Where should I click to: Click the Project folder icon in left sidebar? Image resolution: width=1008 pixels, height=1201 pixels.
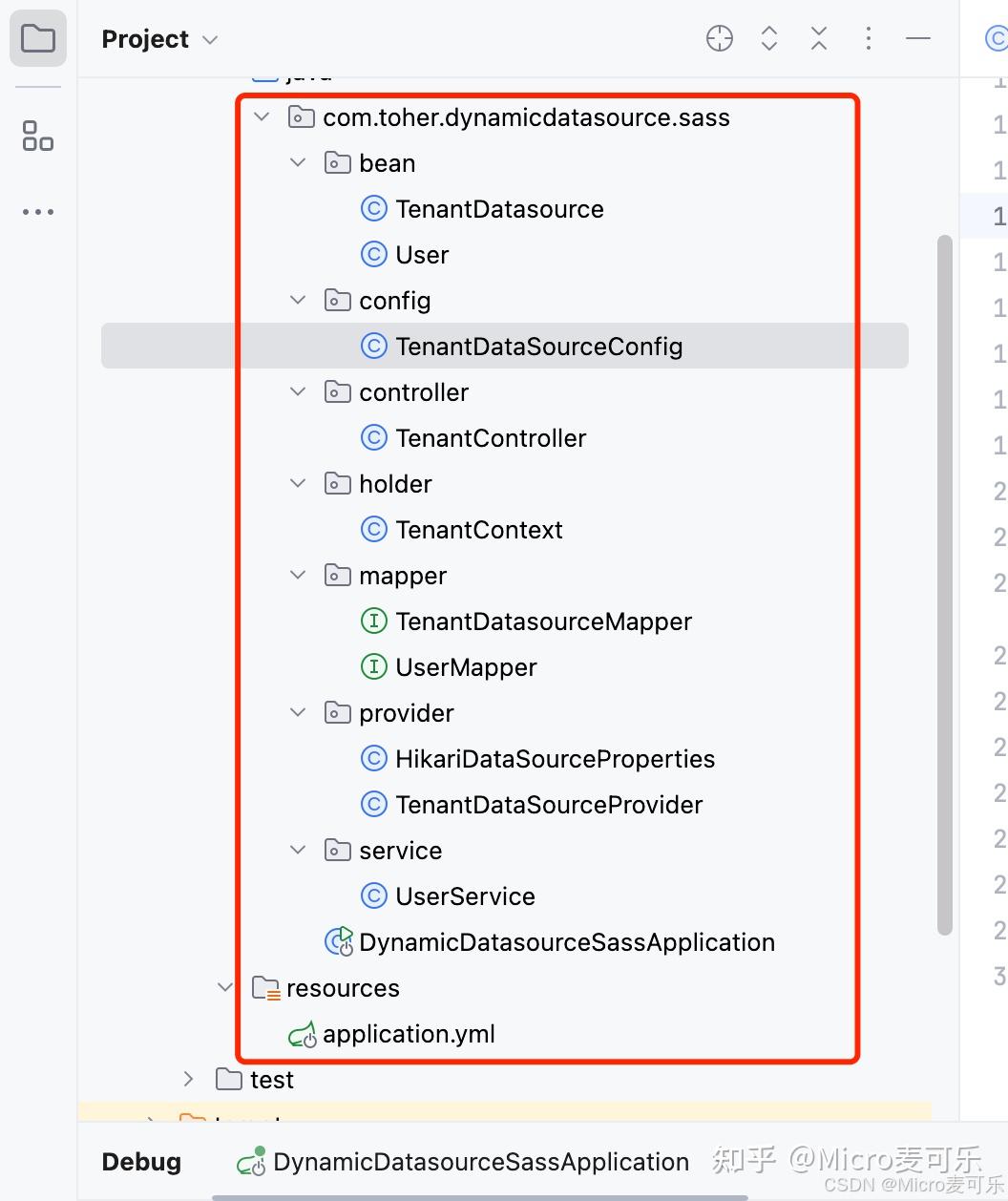(37, 37)
